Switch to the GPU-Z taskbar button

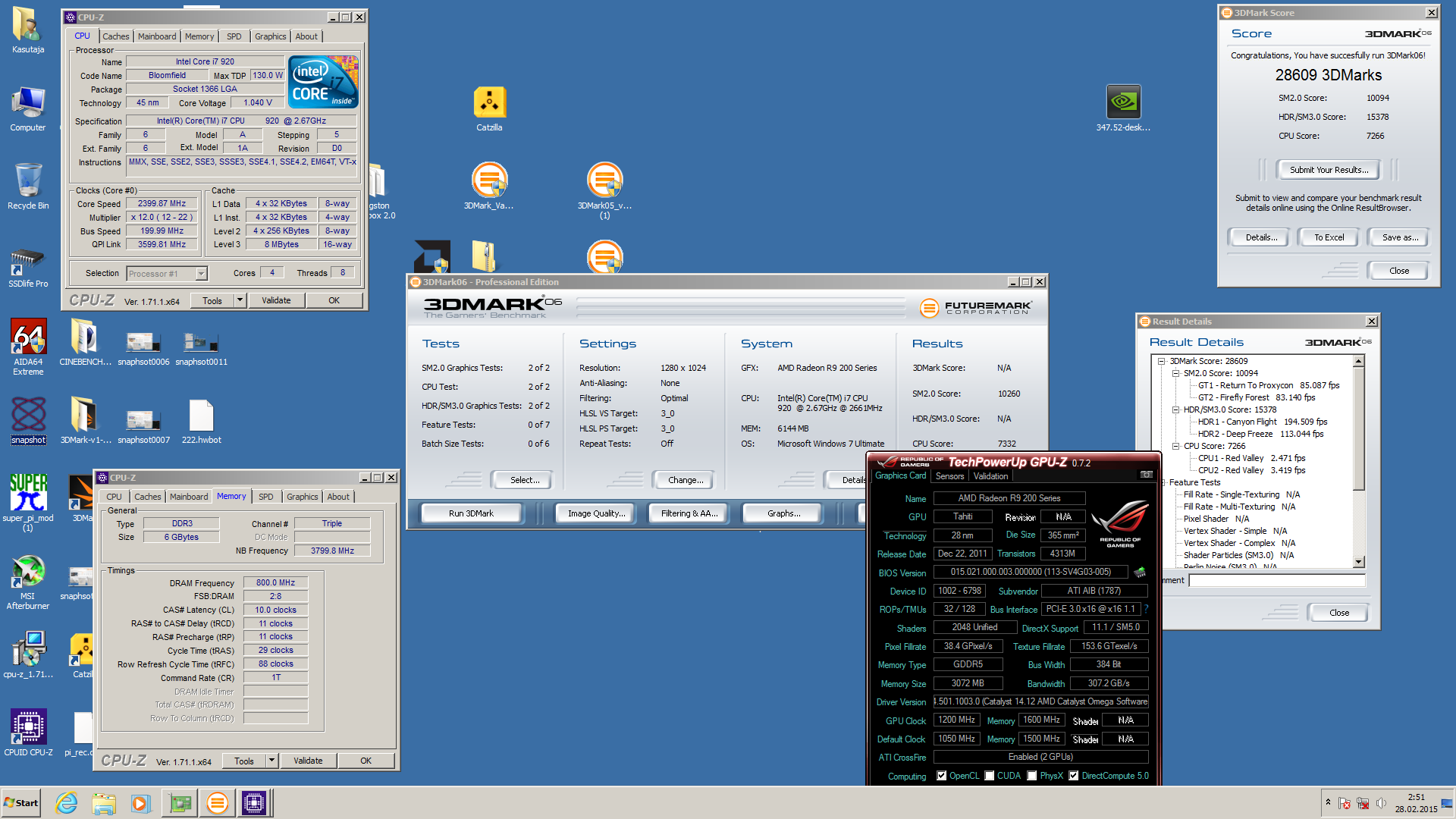tap(180, 803)
